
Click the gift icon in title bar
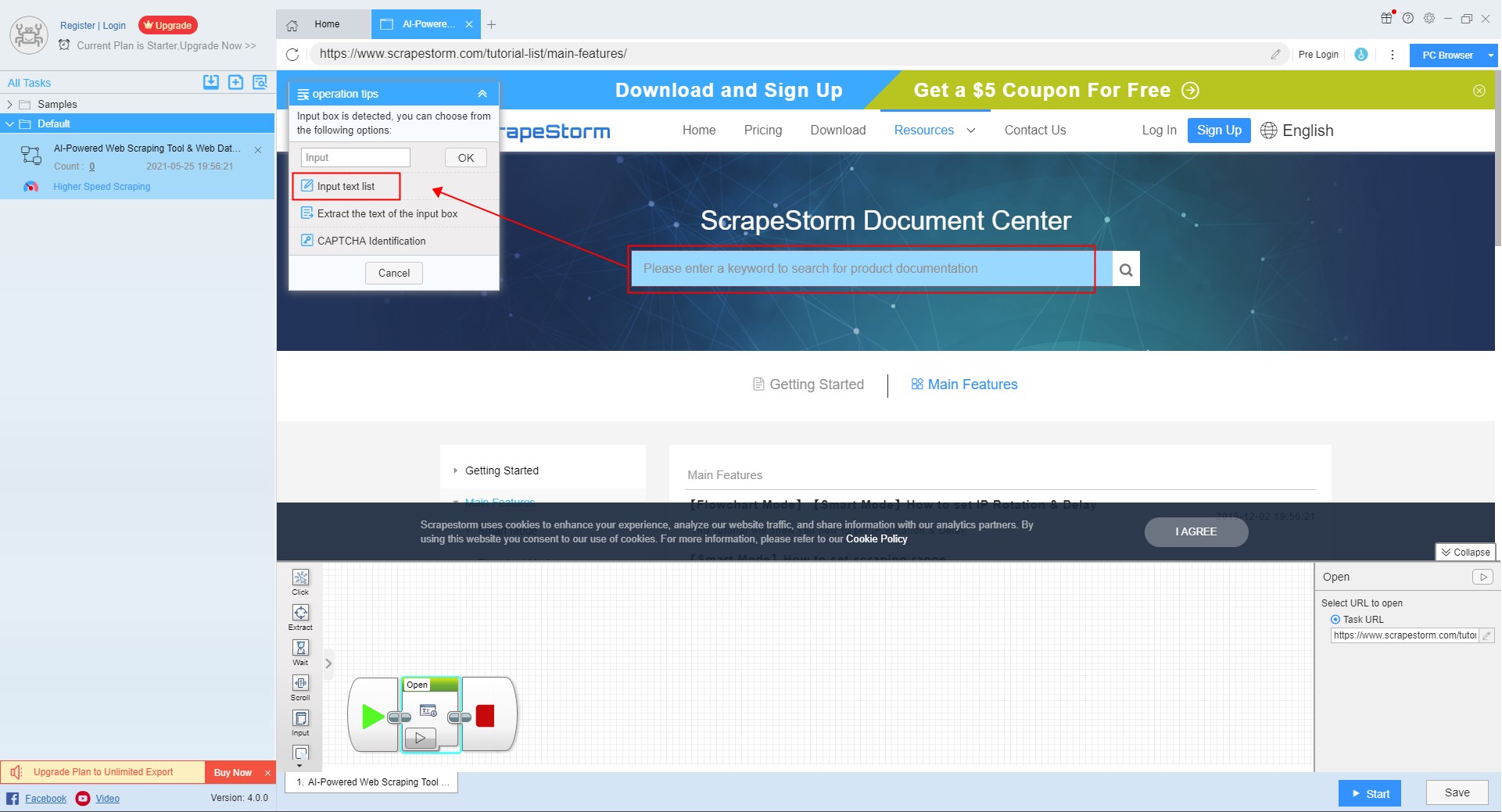[1387, 18]
